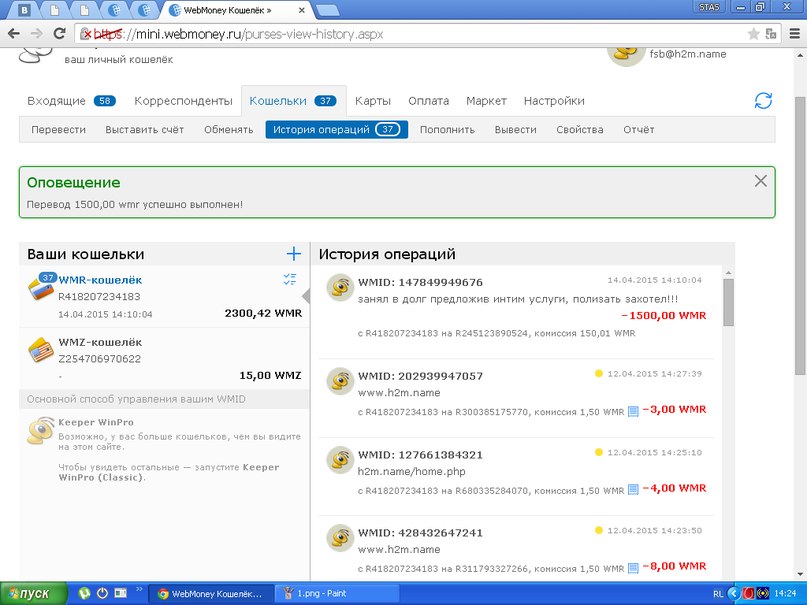Click the yellow status dot at 14:27:39
The height and width of the screenshot is (605, 807).
tap(599, 373)
